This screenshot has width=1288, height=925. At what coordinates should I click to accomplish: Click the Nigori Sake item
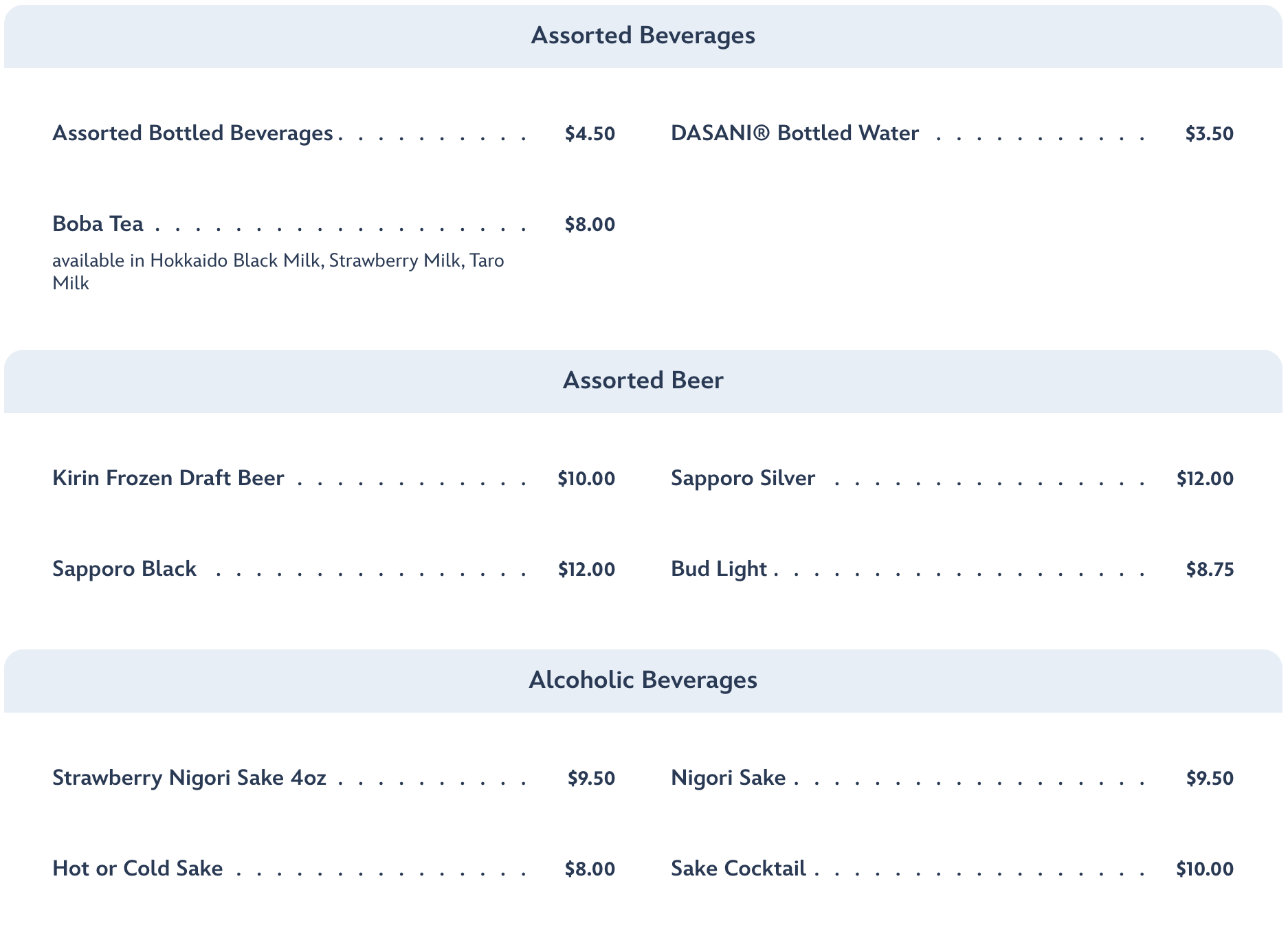tap(728, 778)
